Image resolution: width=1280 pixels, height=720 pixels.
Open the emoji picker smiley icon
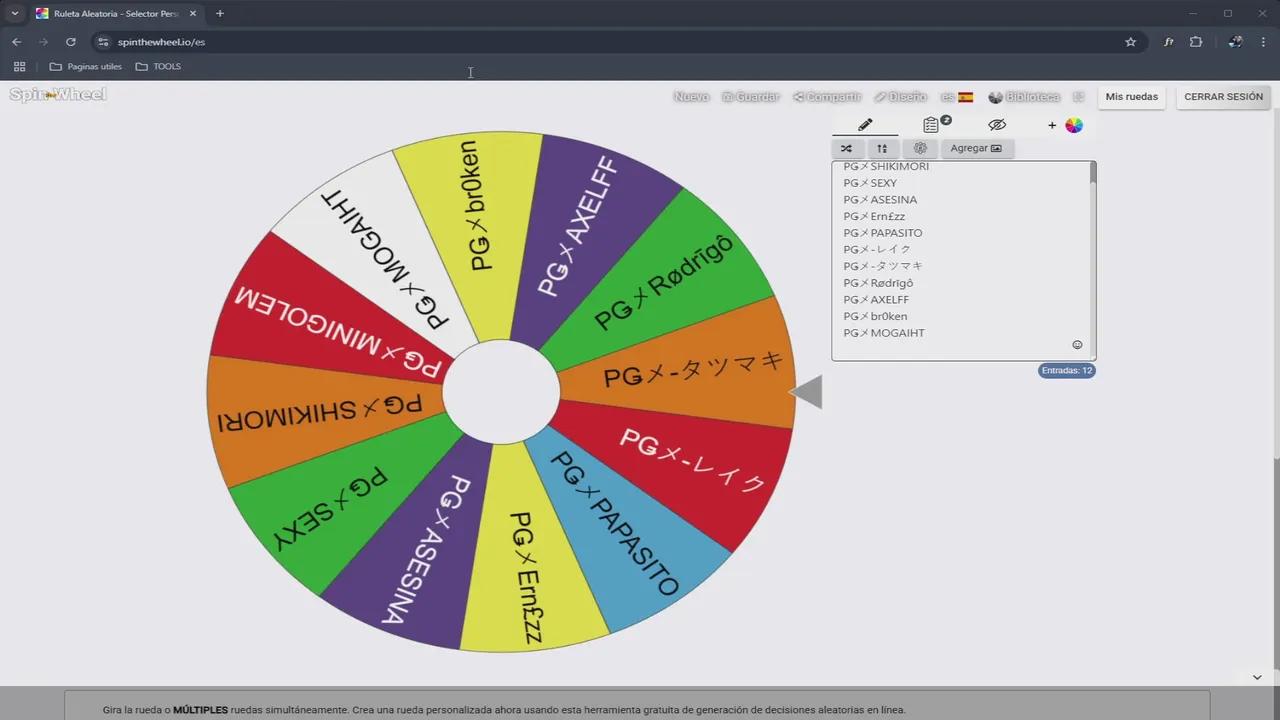[1077, 345]
